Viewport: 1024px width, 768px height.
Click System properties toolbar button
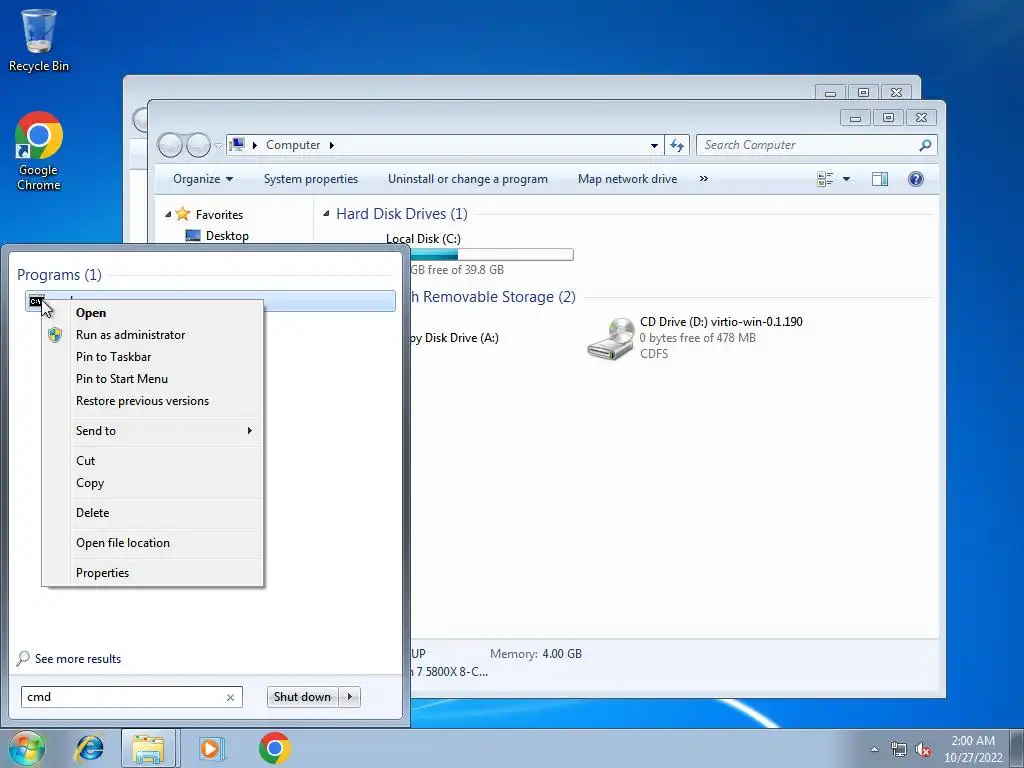tap(311, 179)
